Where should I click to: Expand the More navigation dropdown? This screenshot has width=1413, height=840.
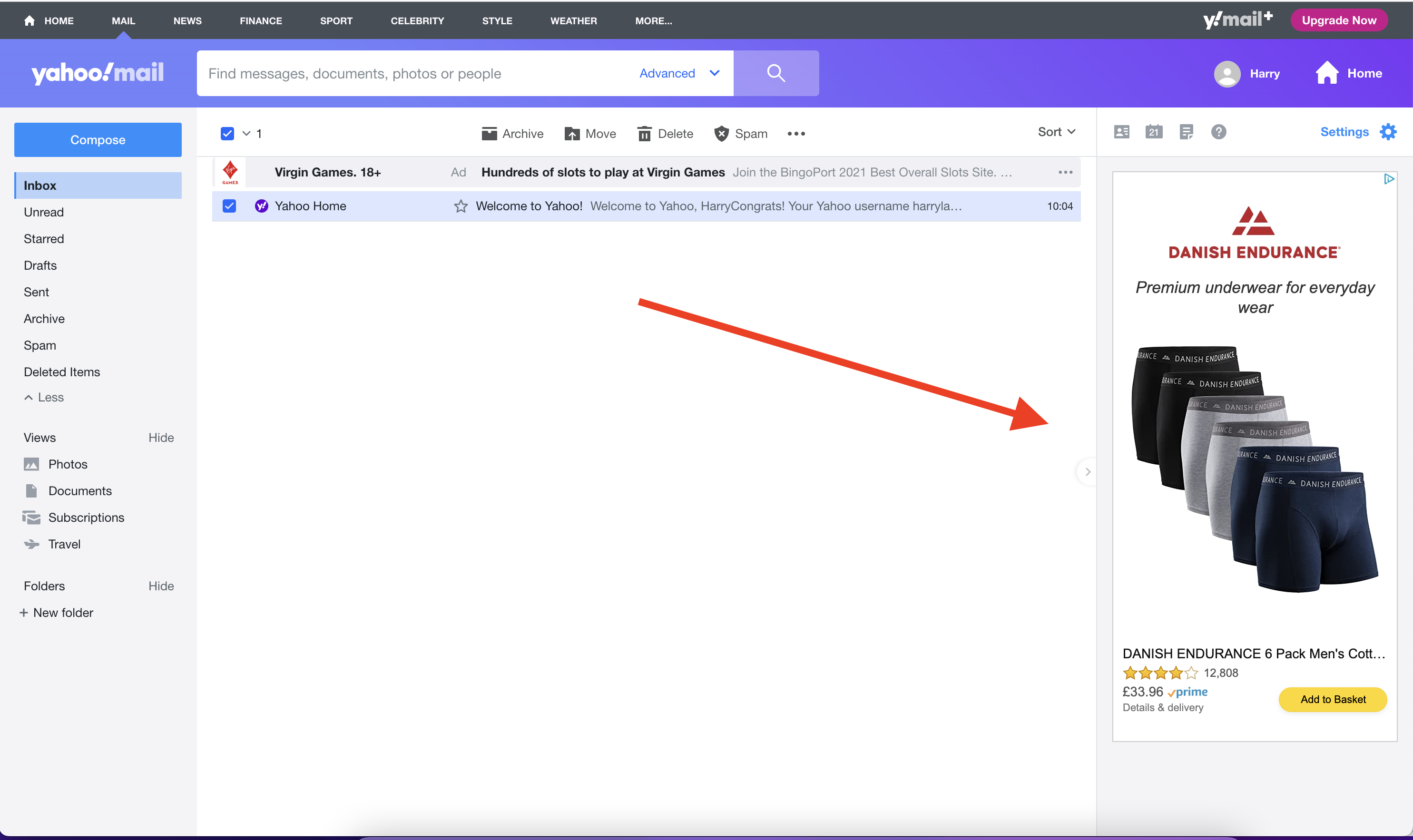click(x=654, y=20)
